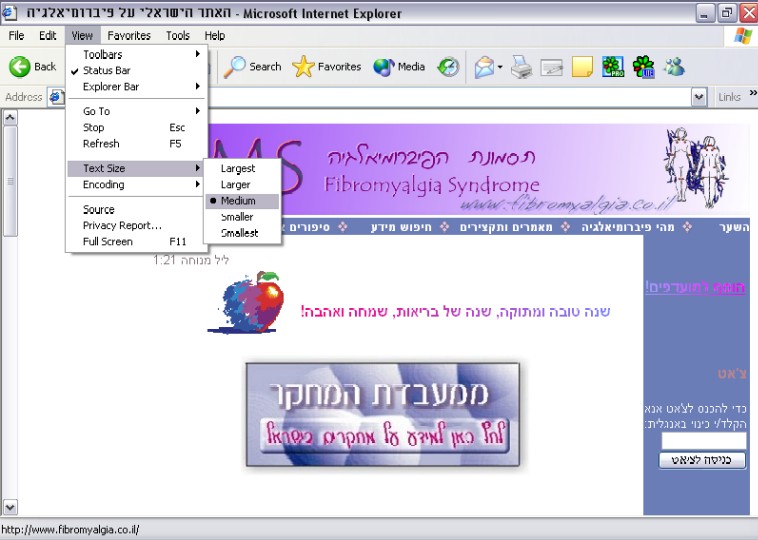Open Favorites star toolbar button
Image resolution: width=758 pixels, height=540 pixels.
[x=327, y=67]
